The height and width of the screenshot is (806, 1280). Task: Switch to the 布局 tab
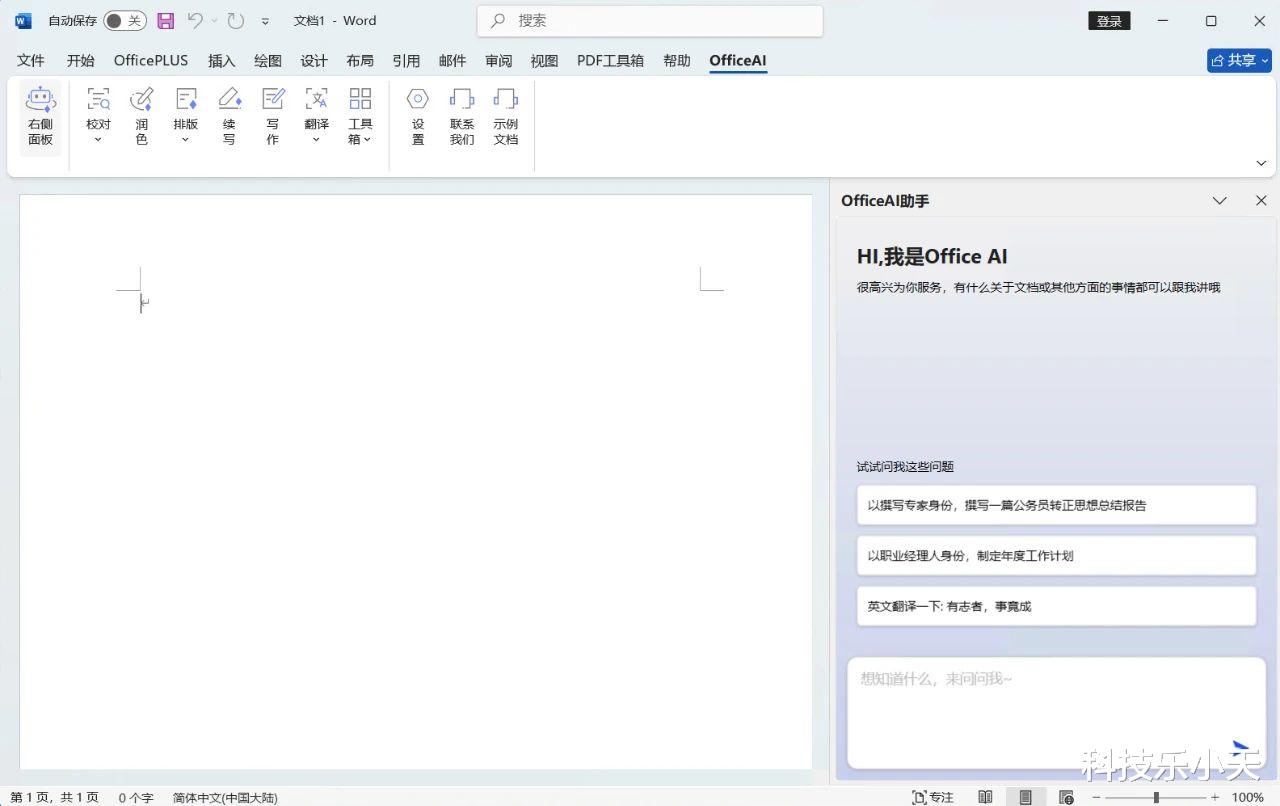(360, 61)
